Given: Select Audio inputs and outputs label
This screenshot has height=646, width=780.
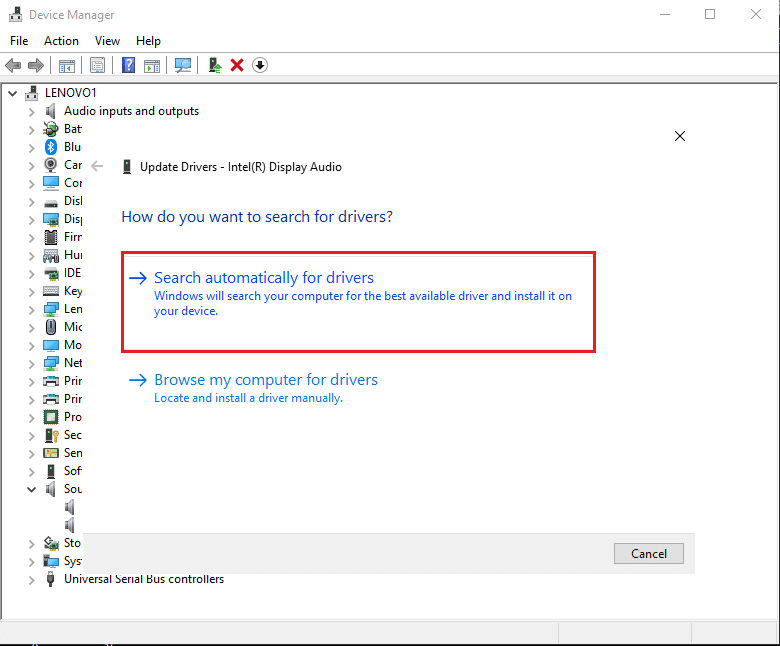Looking at the screenshot, I should 131,111.
